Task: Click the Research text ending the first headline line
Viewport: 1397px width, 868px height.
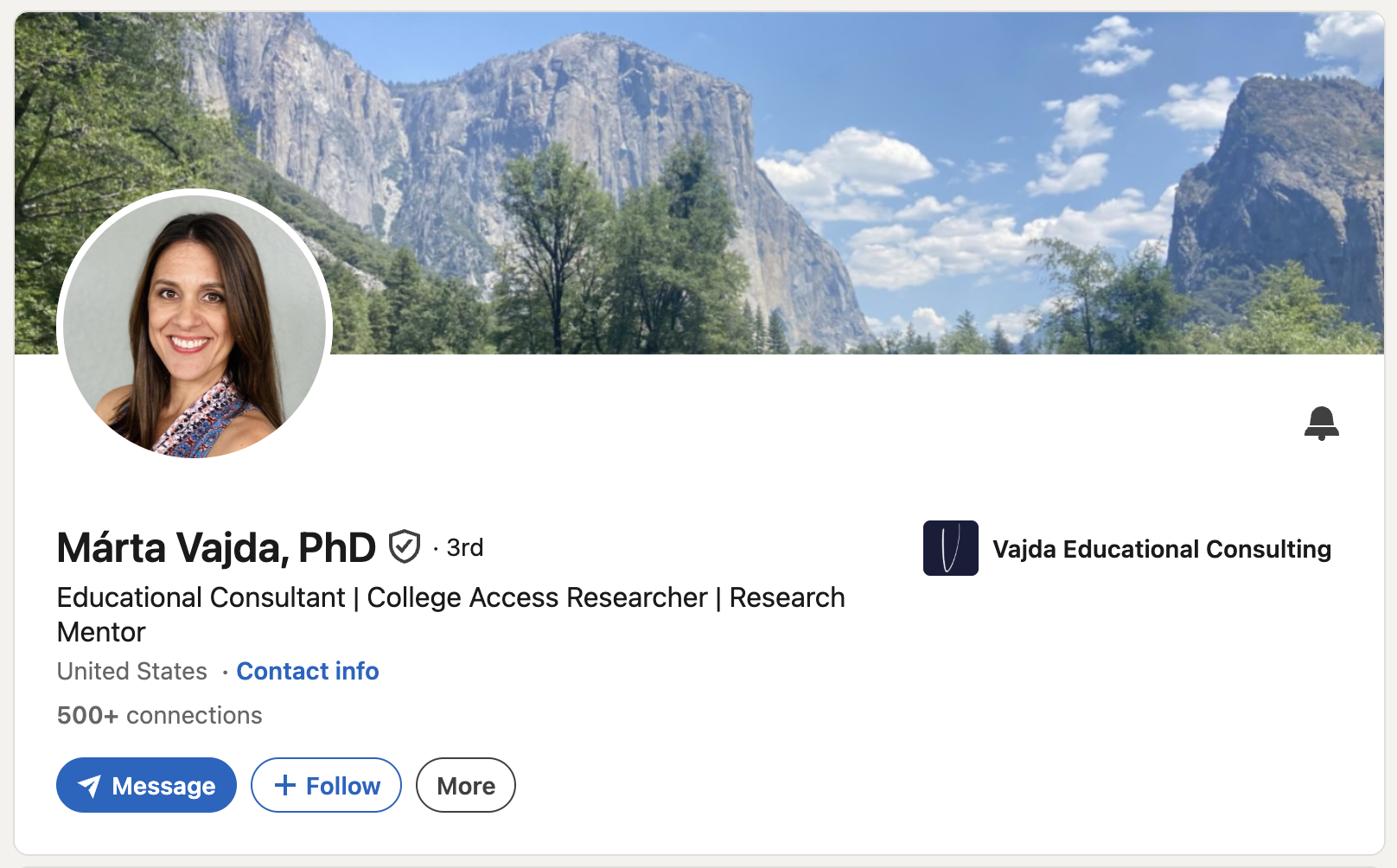Action: pos(787,597)
